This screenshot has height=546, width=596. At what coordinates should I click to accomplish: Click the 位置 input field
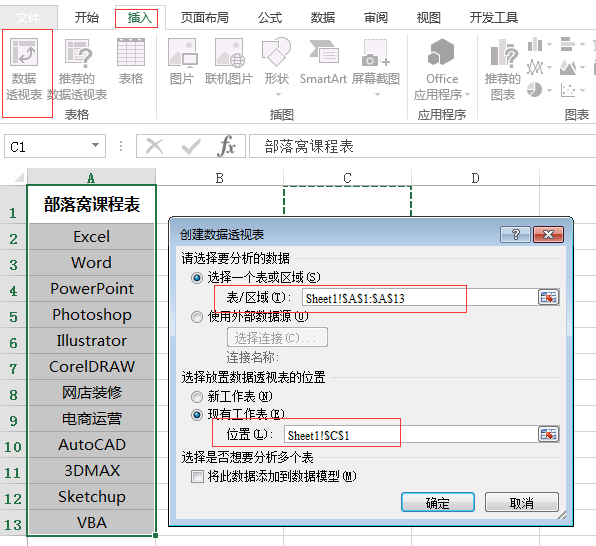411,435
